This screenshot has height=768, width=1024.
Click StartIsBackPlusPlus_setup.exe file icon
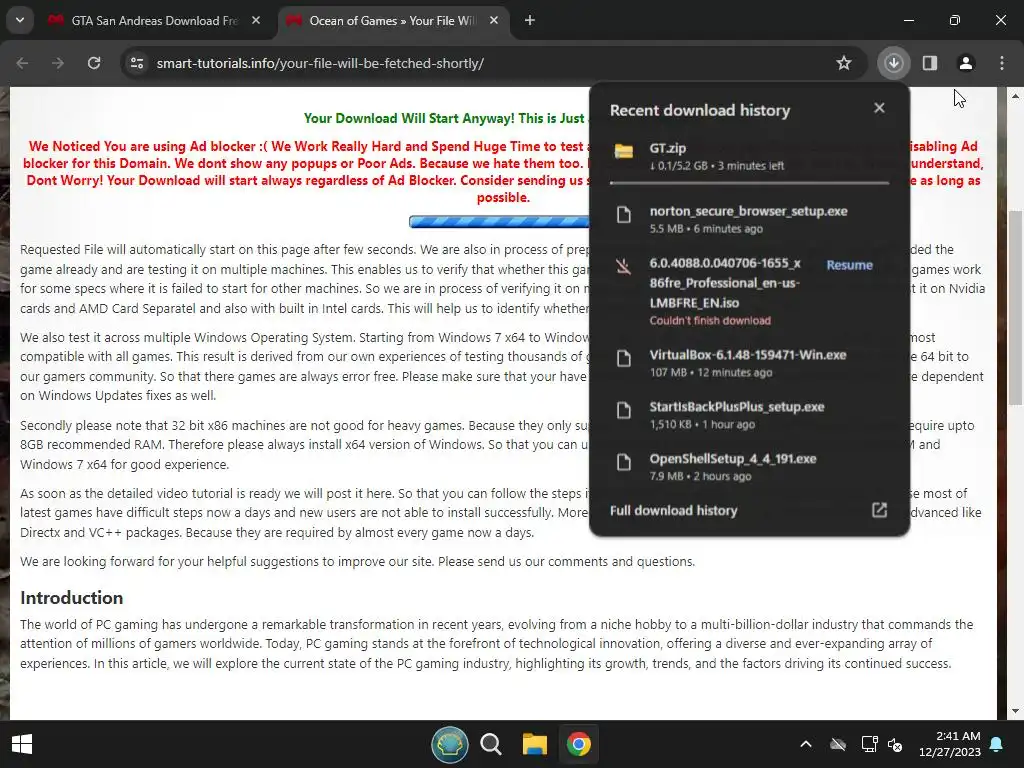click(624, 410)
